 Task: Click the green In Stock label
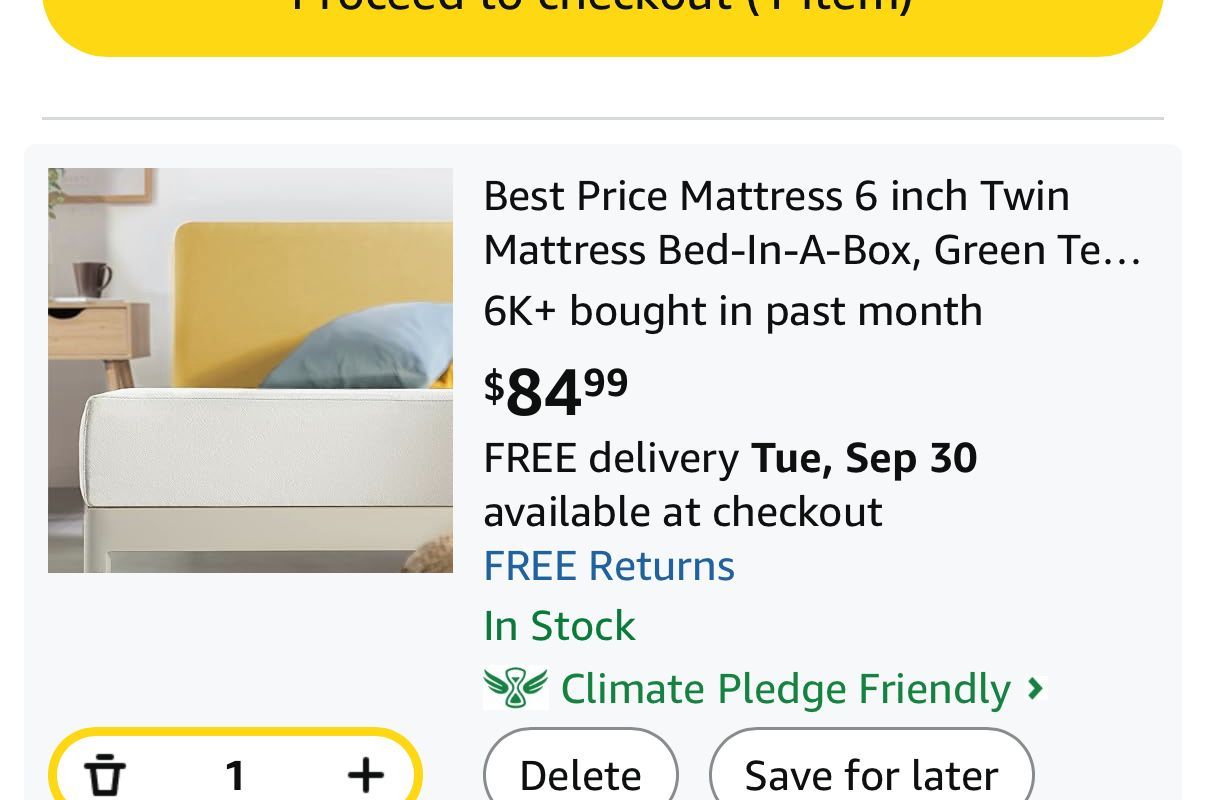[559, 626]
